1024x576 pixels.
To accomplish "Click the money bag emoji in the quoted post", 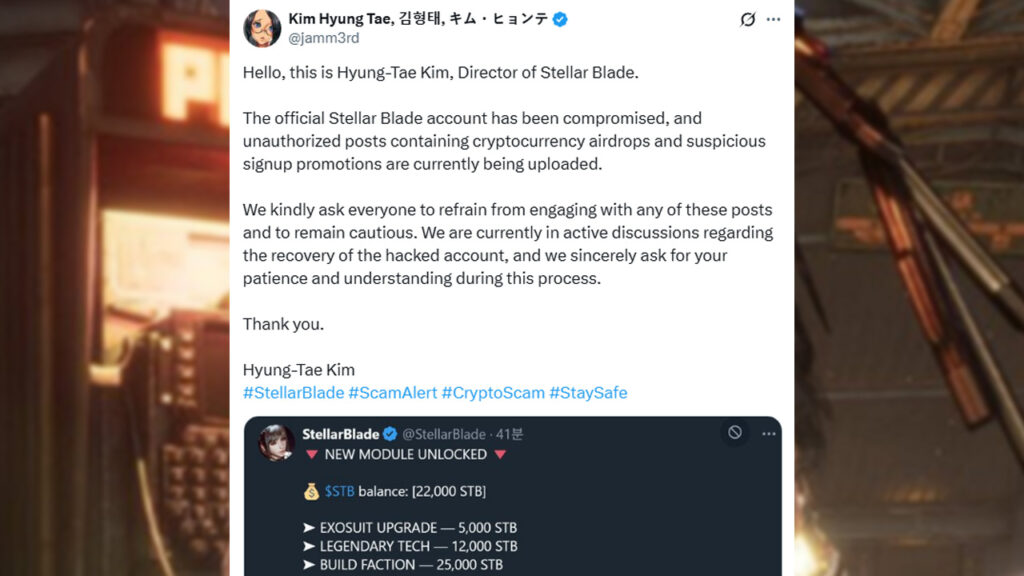I will pos(311,491).
